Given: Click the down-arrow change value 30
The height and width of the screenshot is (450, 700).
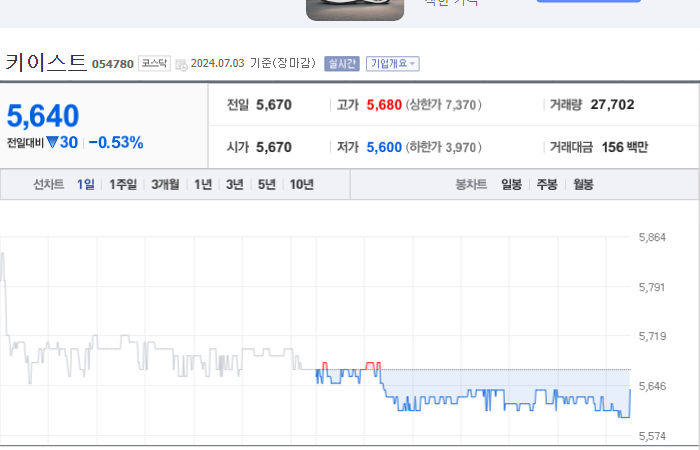Looking at the screenshot, I should [62, 142].
